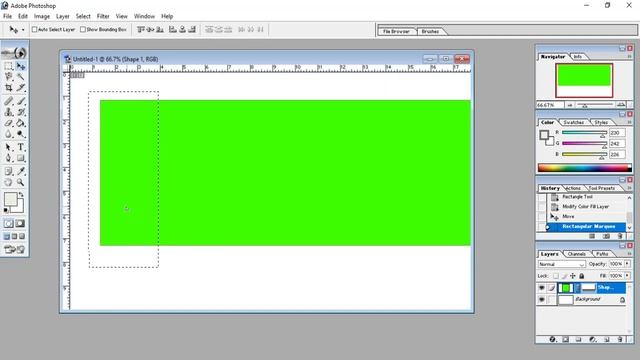Select the Type tool
The height and width of the screenshot is (360, 640).
(21, 147)
